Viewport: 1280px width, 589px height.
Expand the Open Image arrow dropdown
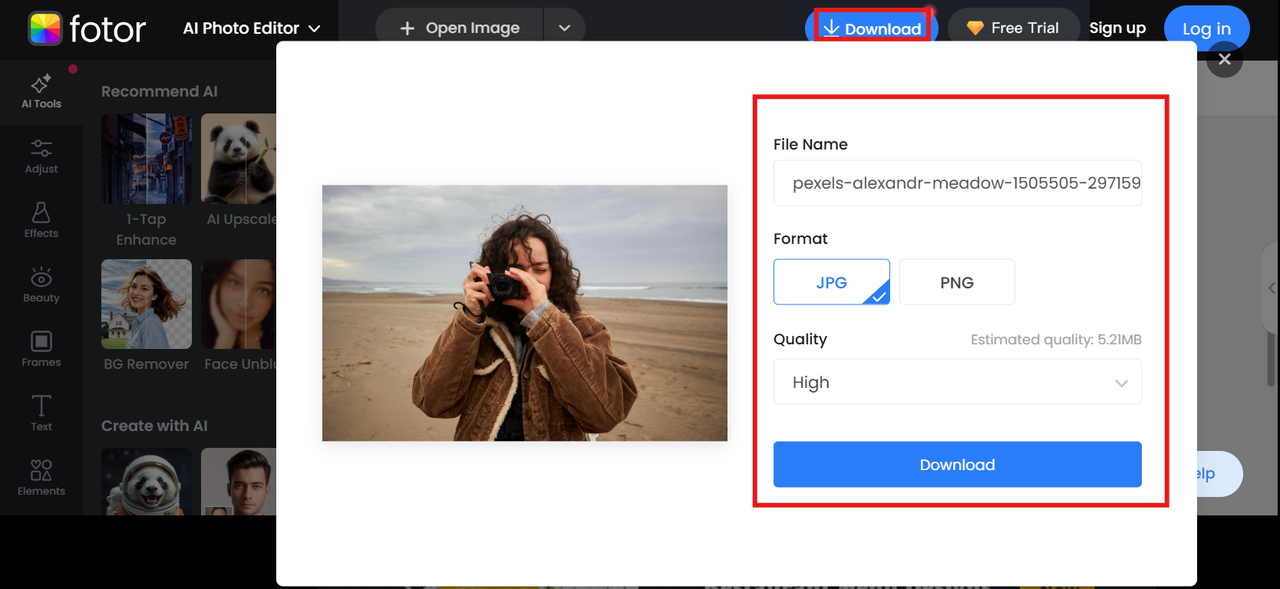[x=564, y=28]
